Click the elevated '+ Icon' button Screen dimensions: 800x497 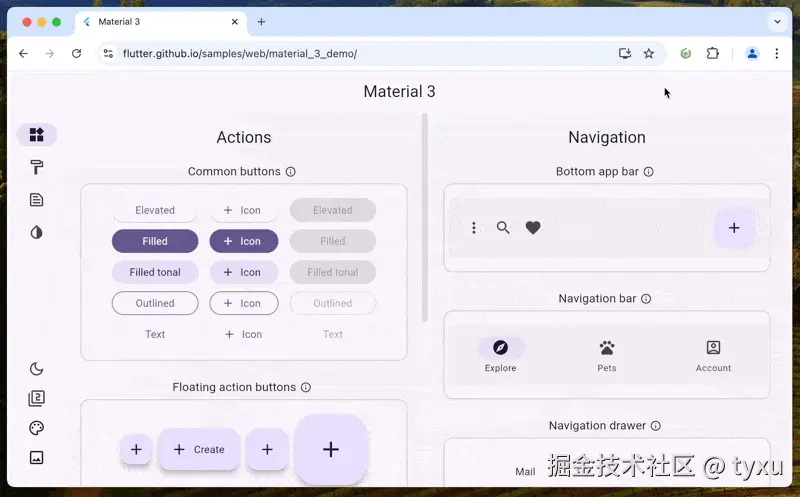[244, 210]
